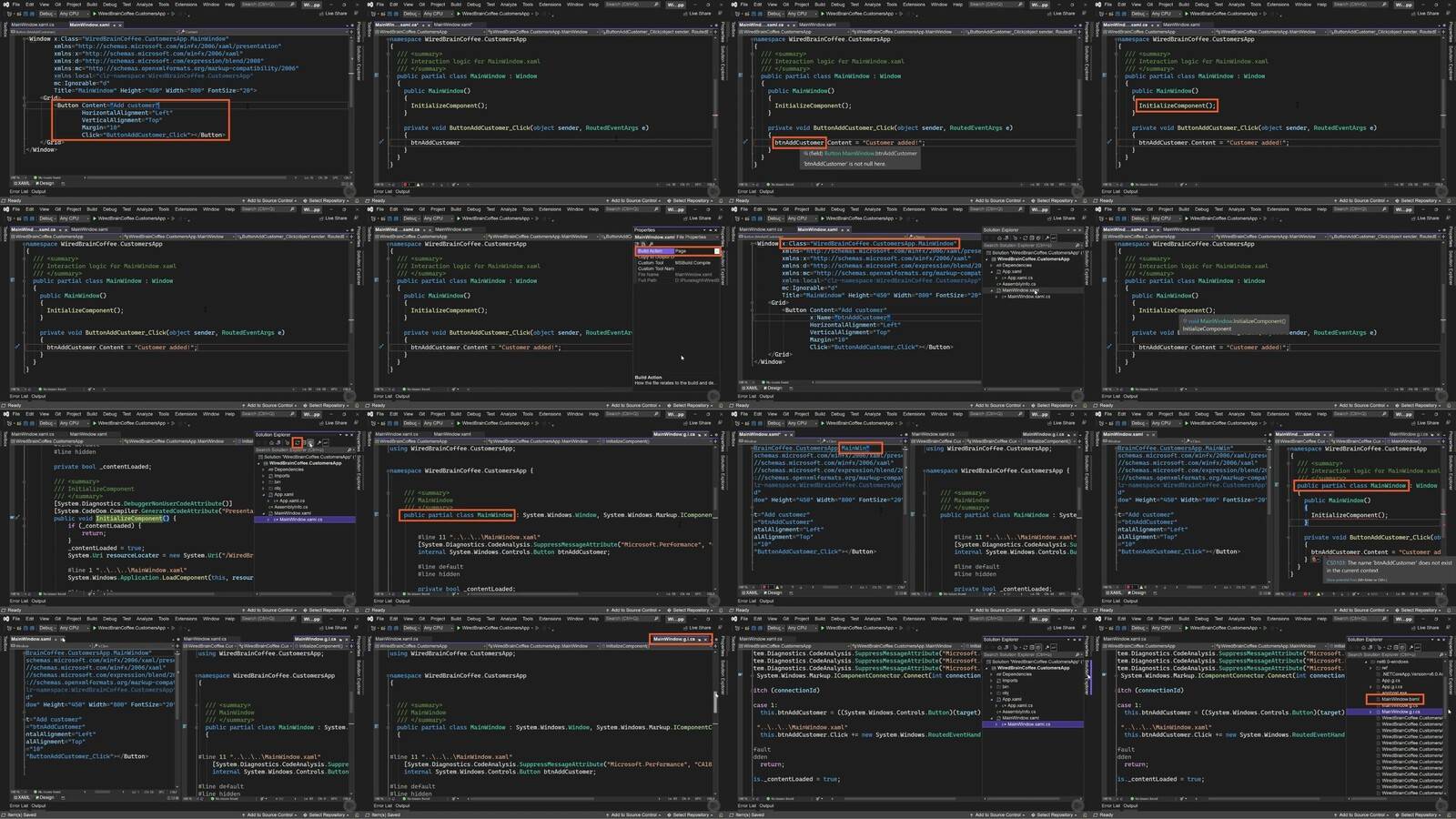This screenshot has width=1456, height=819.
Task: Select the Custom Tool Namespace property row
Action: pos(678,268)
